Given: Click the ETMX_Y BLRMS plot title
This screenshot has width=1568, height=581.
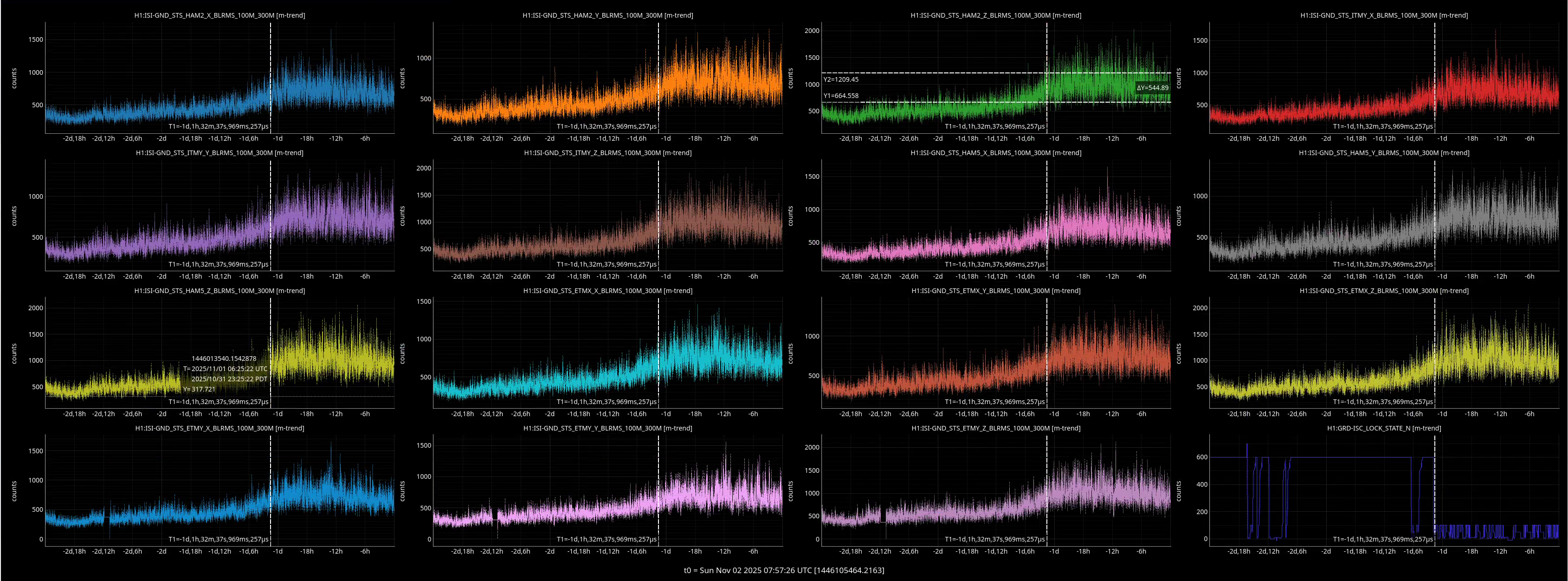Looking at the screenshot, I should coord(995,291).
